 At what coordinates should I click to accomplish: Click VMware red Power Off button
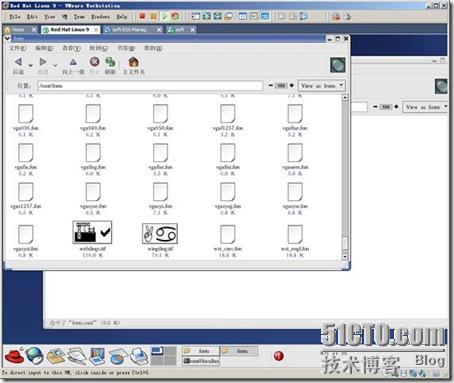(142, 16)
